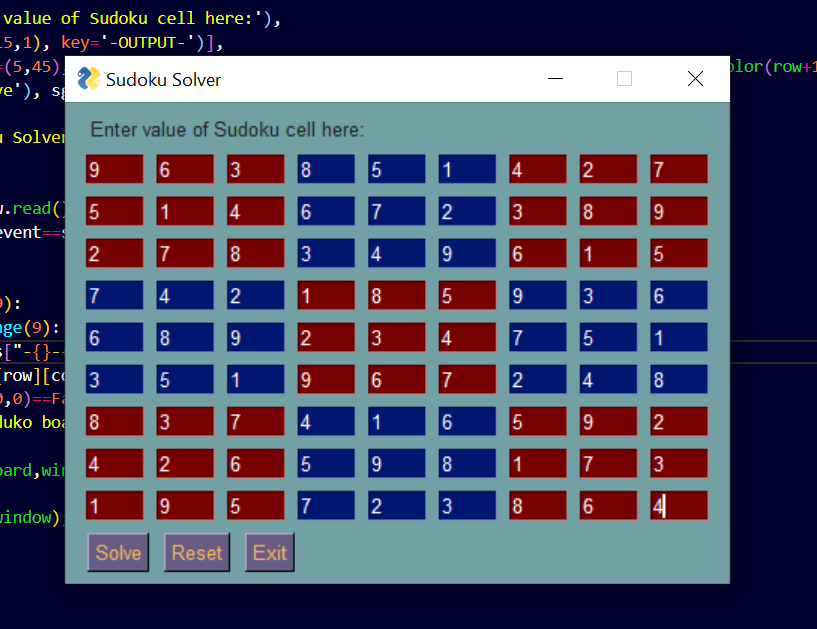Select the cell with 8 starting row seven

[114, 421]
